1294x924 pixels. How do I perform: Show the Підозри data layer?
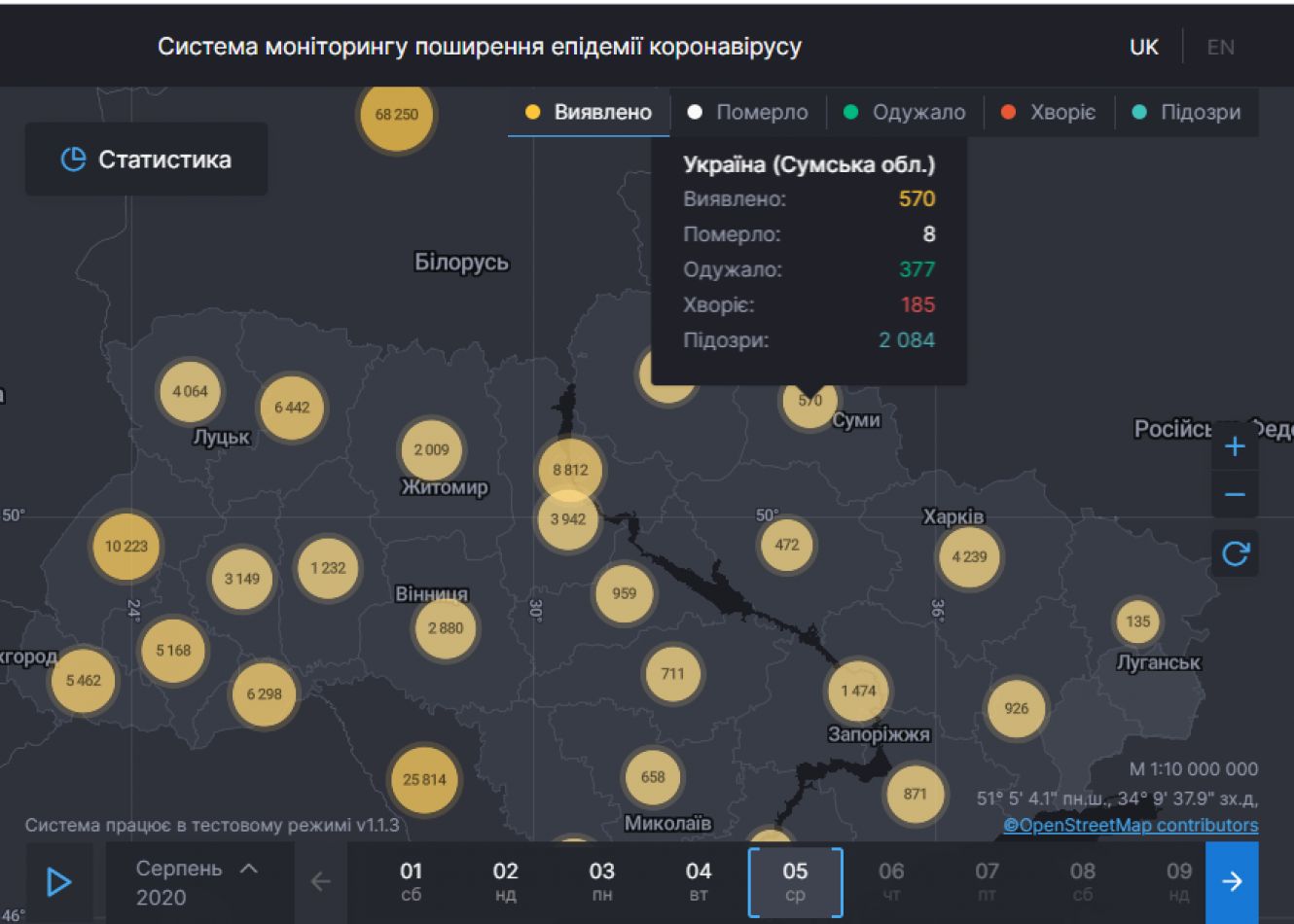[x=1187, y=112]
